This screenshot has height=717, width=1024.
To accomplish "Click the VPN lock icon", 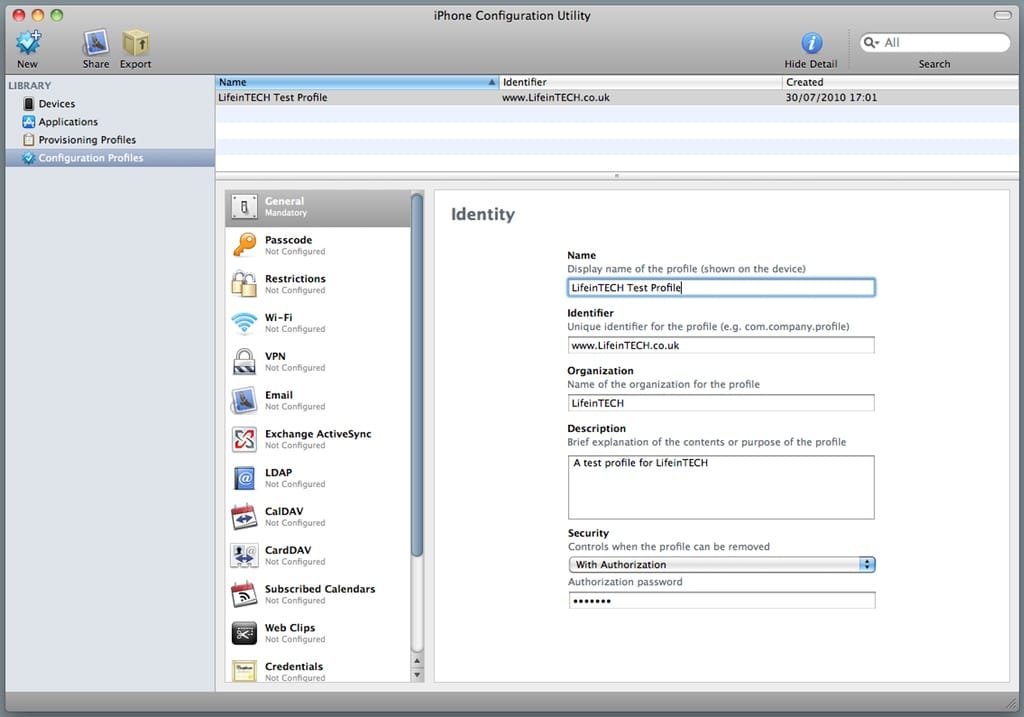I will pos(244,362).
